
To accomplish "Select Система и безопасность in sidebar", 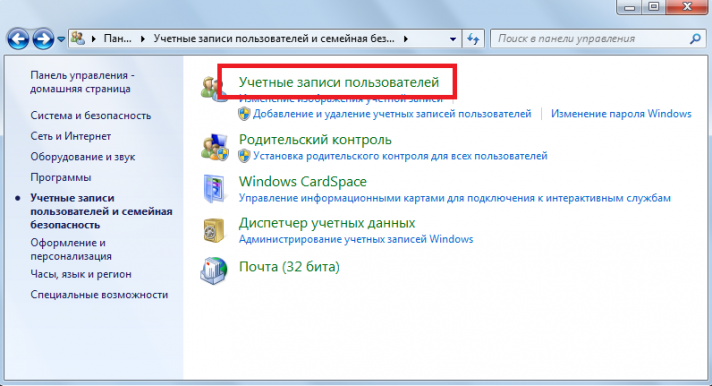I will 91,115.
